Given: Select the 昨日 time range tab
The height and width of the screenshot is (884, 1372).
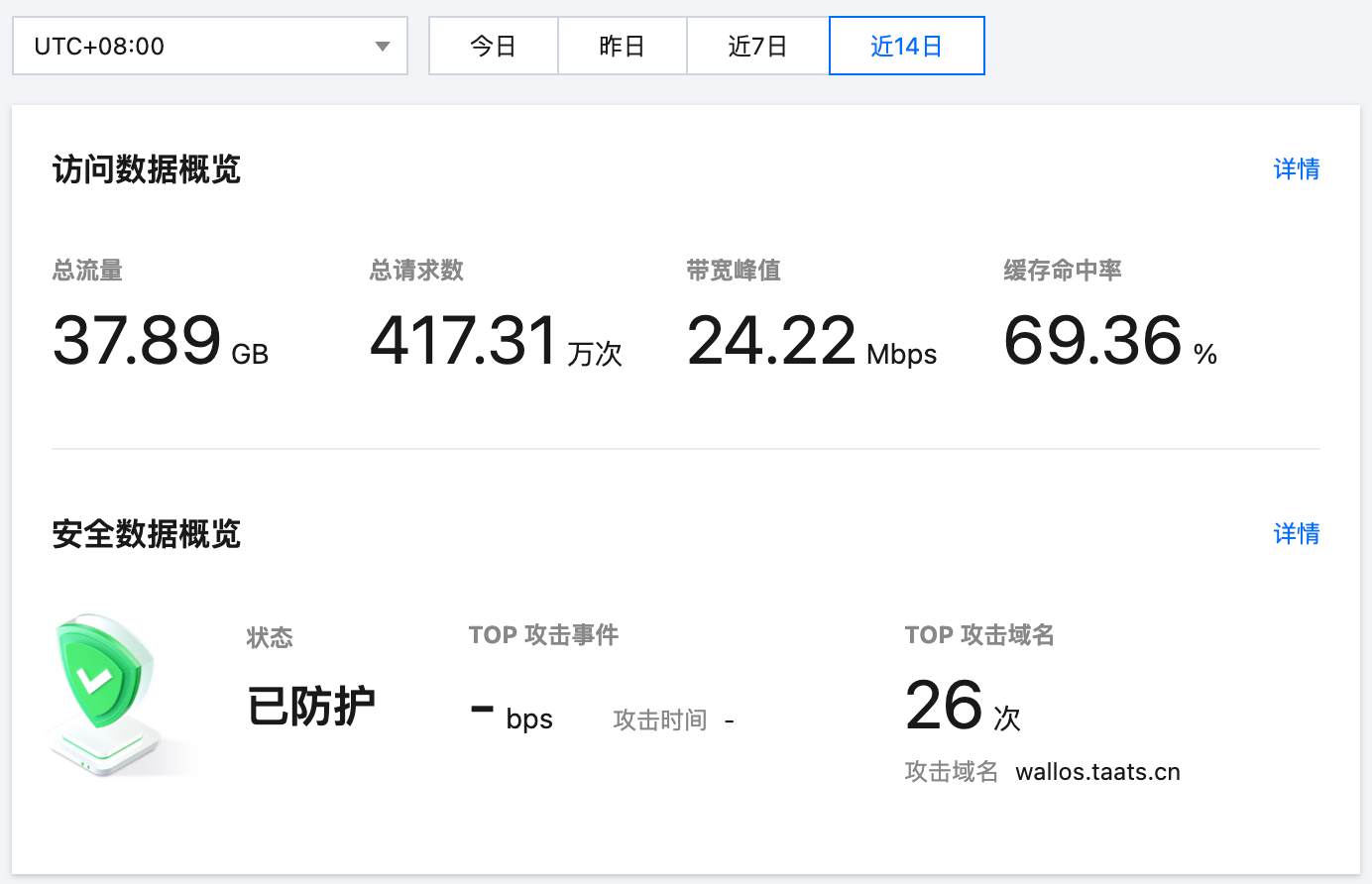Looking at the screenshot, I should click(622, 46).
